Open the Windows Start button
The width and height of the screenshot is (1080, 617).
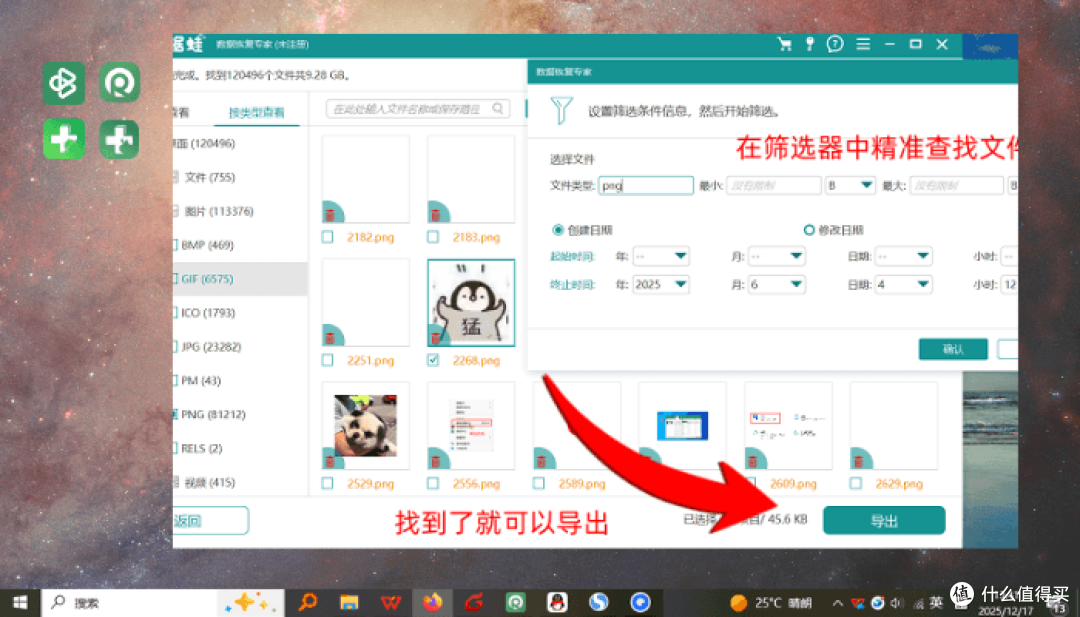tap(20, 603)
